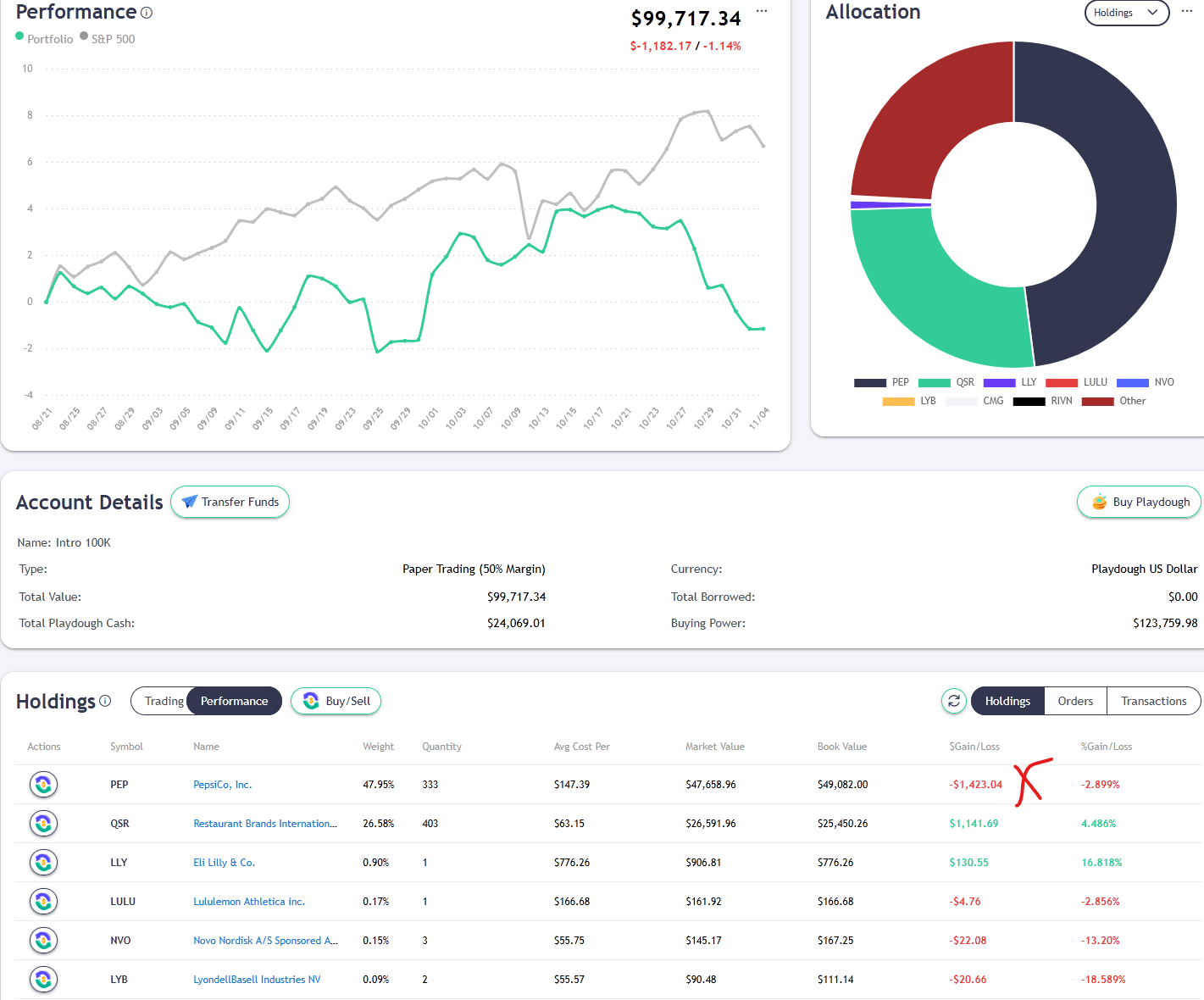Refresh the holdings table with the reload icon
This screenshot has height=1000, width=1204.
point(954,701)
